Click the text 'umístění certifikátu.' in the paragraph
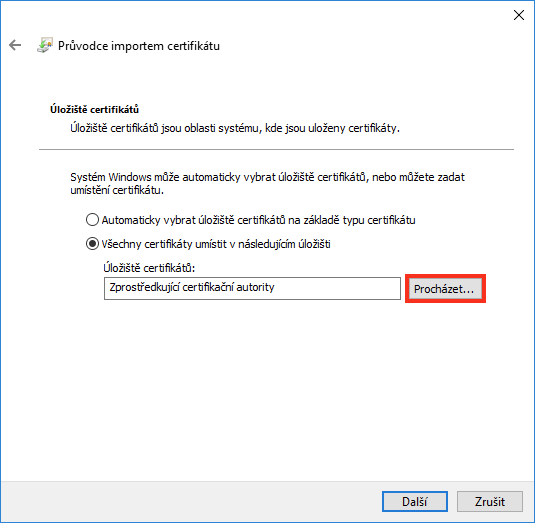535x523 pixels. click(x=117, y=190)
